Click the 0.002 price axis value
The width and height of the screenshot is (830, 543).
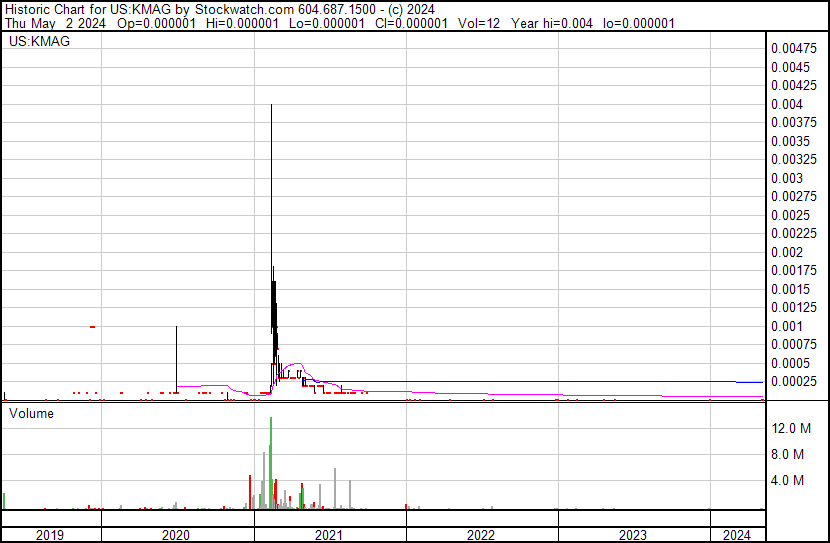tap(787, 252)
